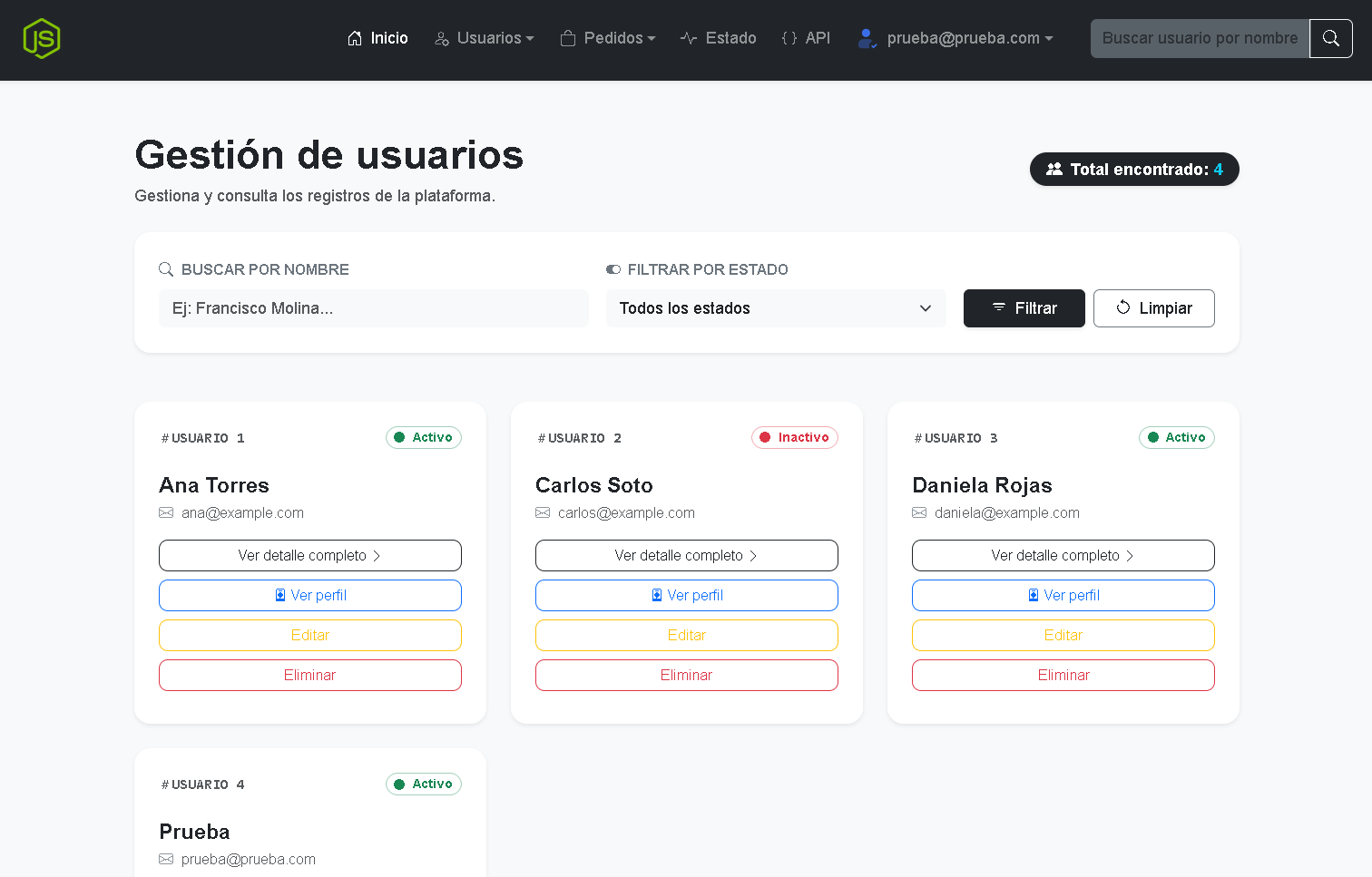Click the Node.js logo in navbar
The image size is (1372, 877).
click(x=42, y=38)
